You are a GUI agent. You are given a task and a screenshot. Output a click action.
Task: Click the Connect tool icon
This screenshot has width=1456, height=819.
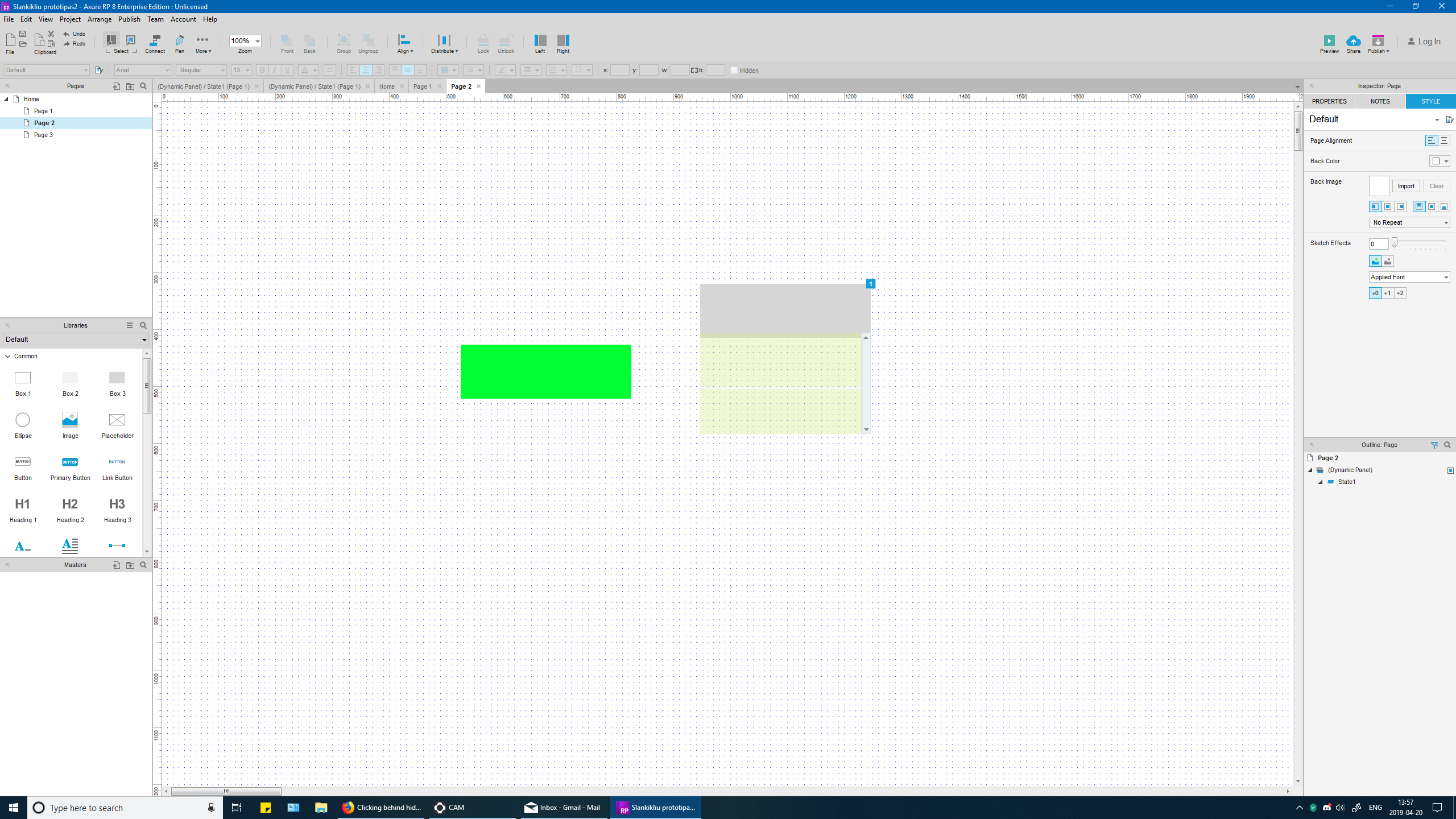[x=155, y=40]
